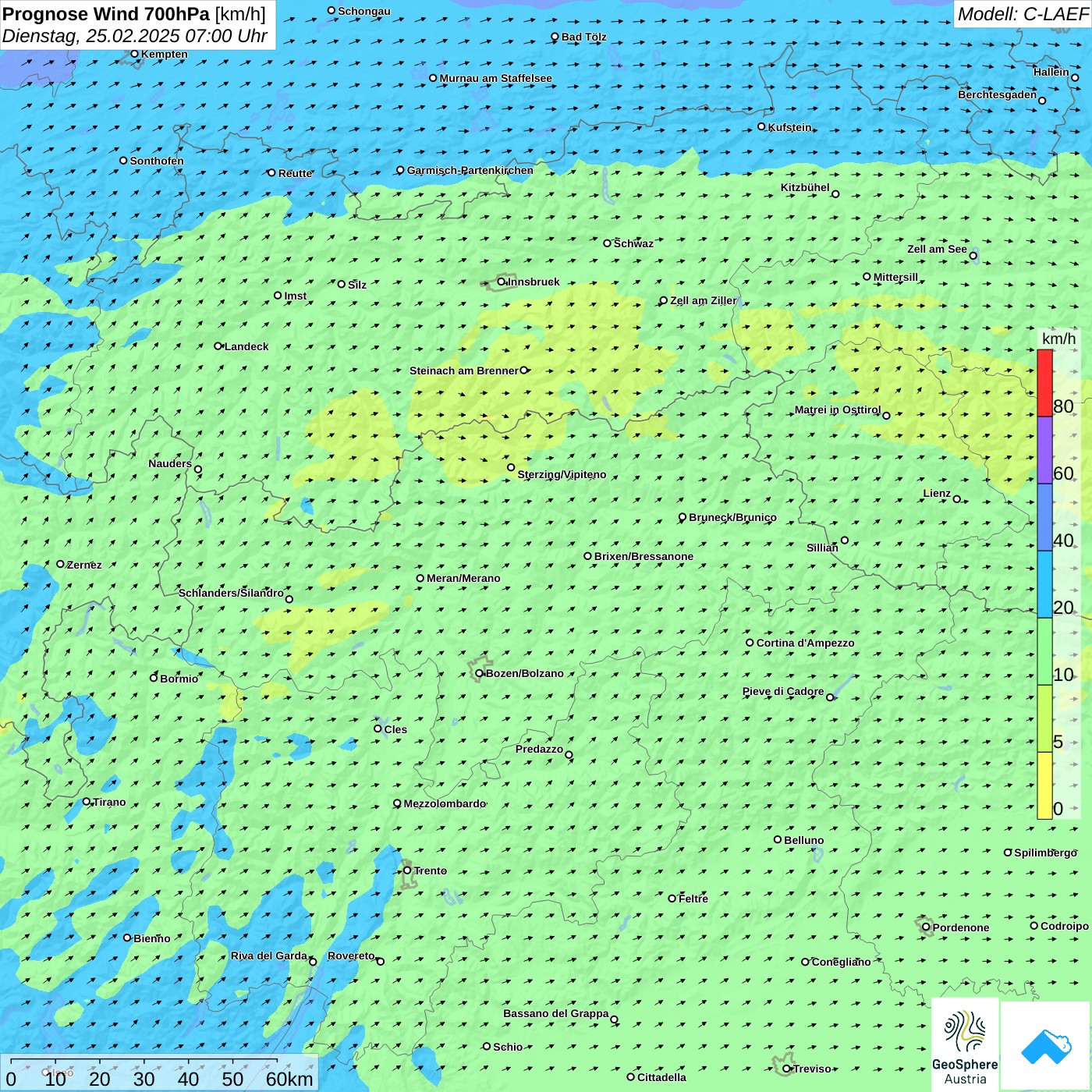Viewport: 1092px width, 1092px height.
Task: Click the light green 10 km/h legend segment
Action: [x=1044, y=651]
